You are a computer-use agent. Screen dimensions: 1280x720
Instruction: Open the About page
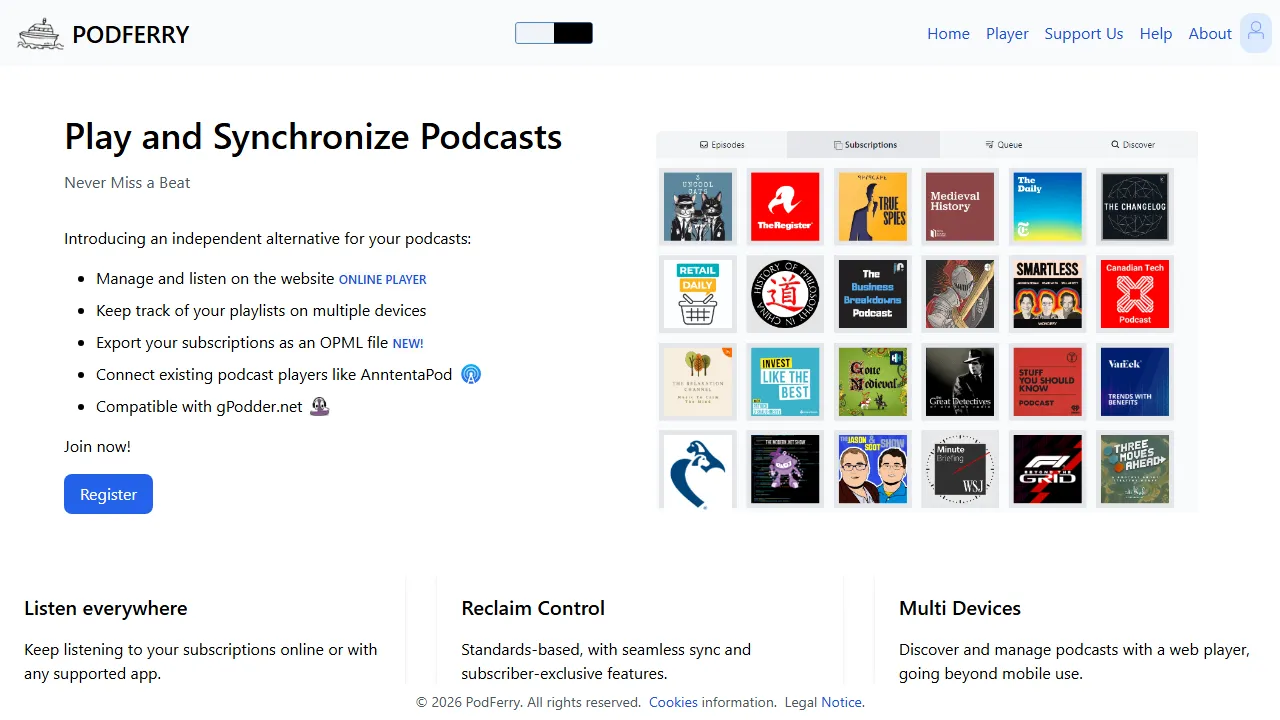pos(1210,33)
